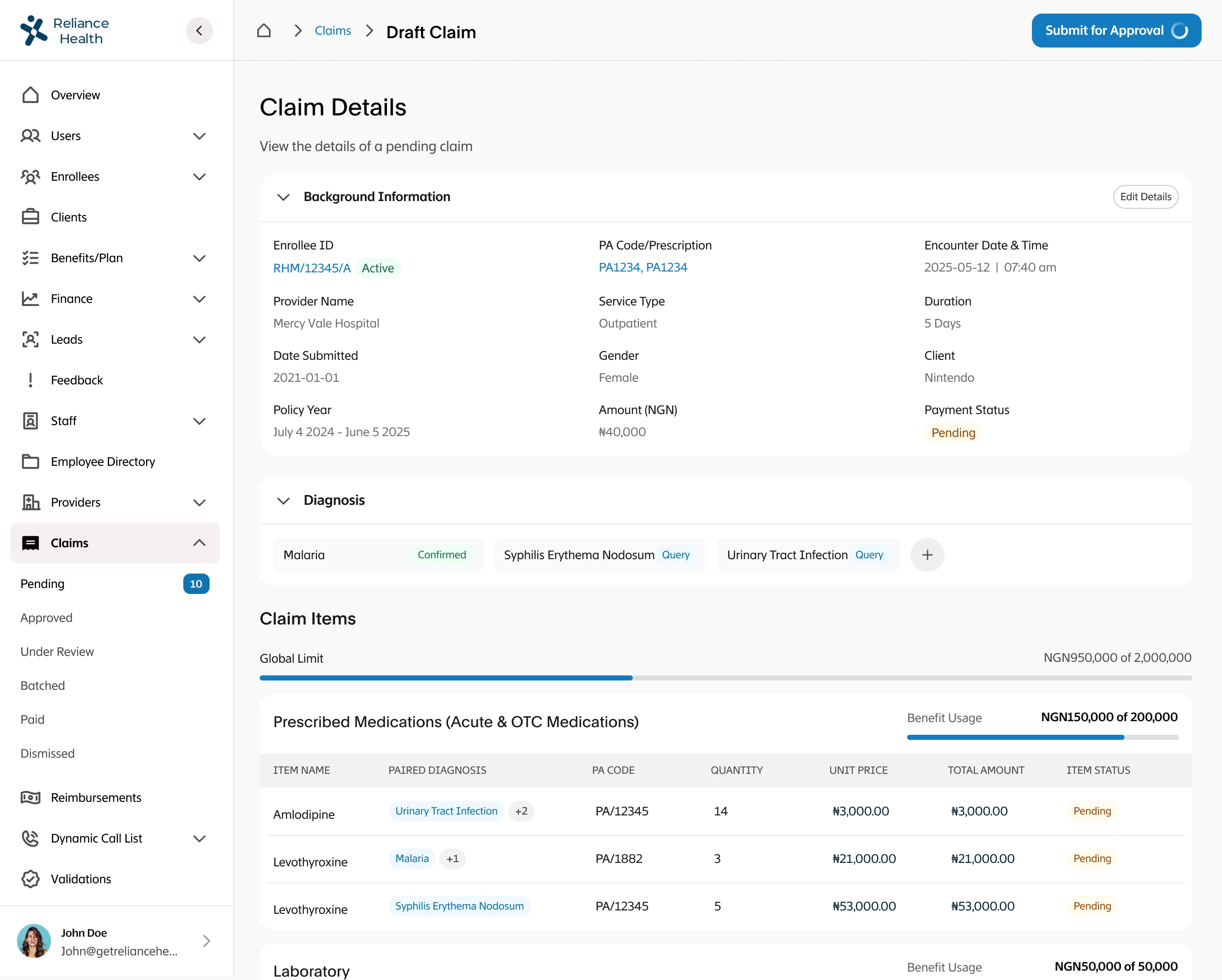The width and height of the screenshot is (1222, 980).
Task: Expand the Enrollees menu chevron
Action: (x=199, y=177)
